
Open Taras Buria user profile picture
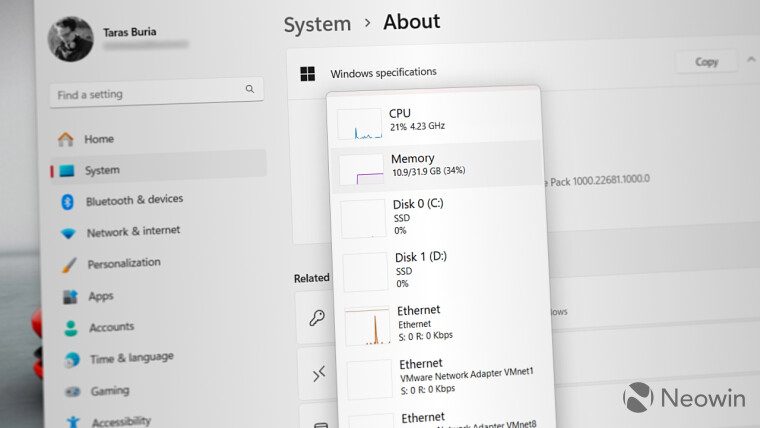point(70,38)
